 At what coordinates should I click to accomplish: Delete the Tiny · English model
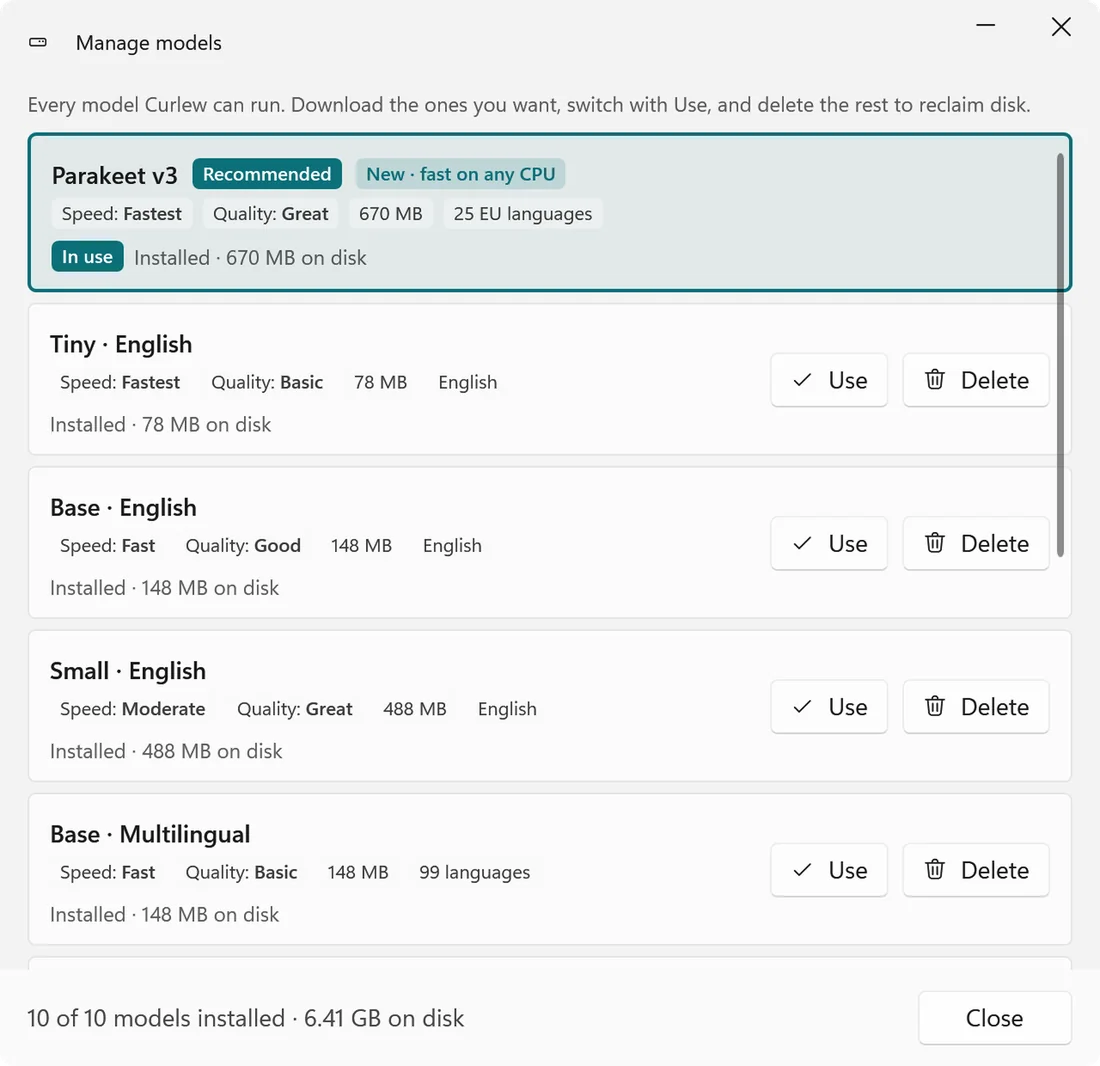[x=976, y=380]
